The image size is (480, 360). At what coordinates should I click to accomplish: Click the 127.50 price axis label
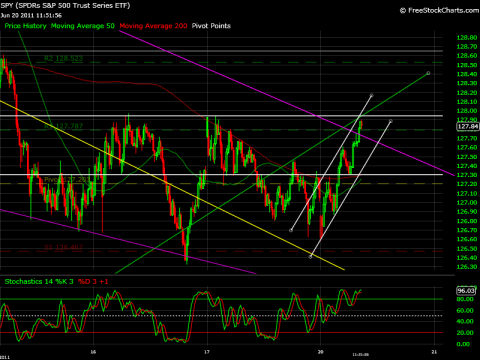(467, 157)
